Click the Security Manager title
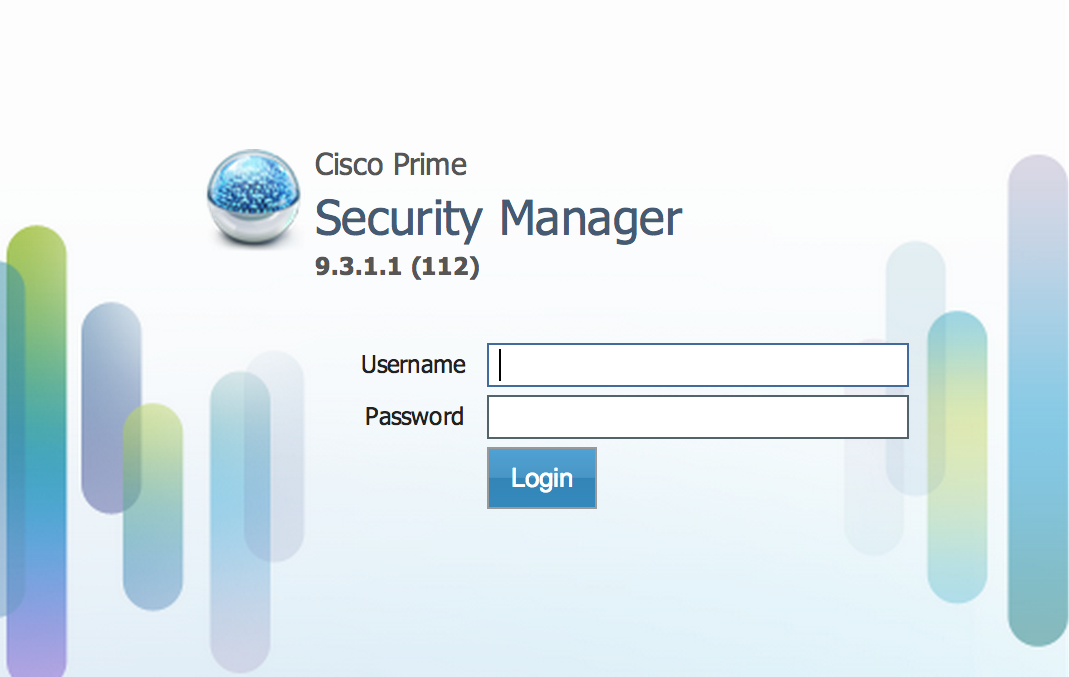The height and width of the screenshot is (677, 1069). (x=498, y=218)
